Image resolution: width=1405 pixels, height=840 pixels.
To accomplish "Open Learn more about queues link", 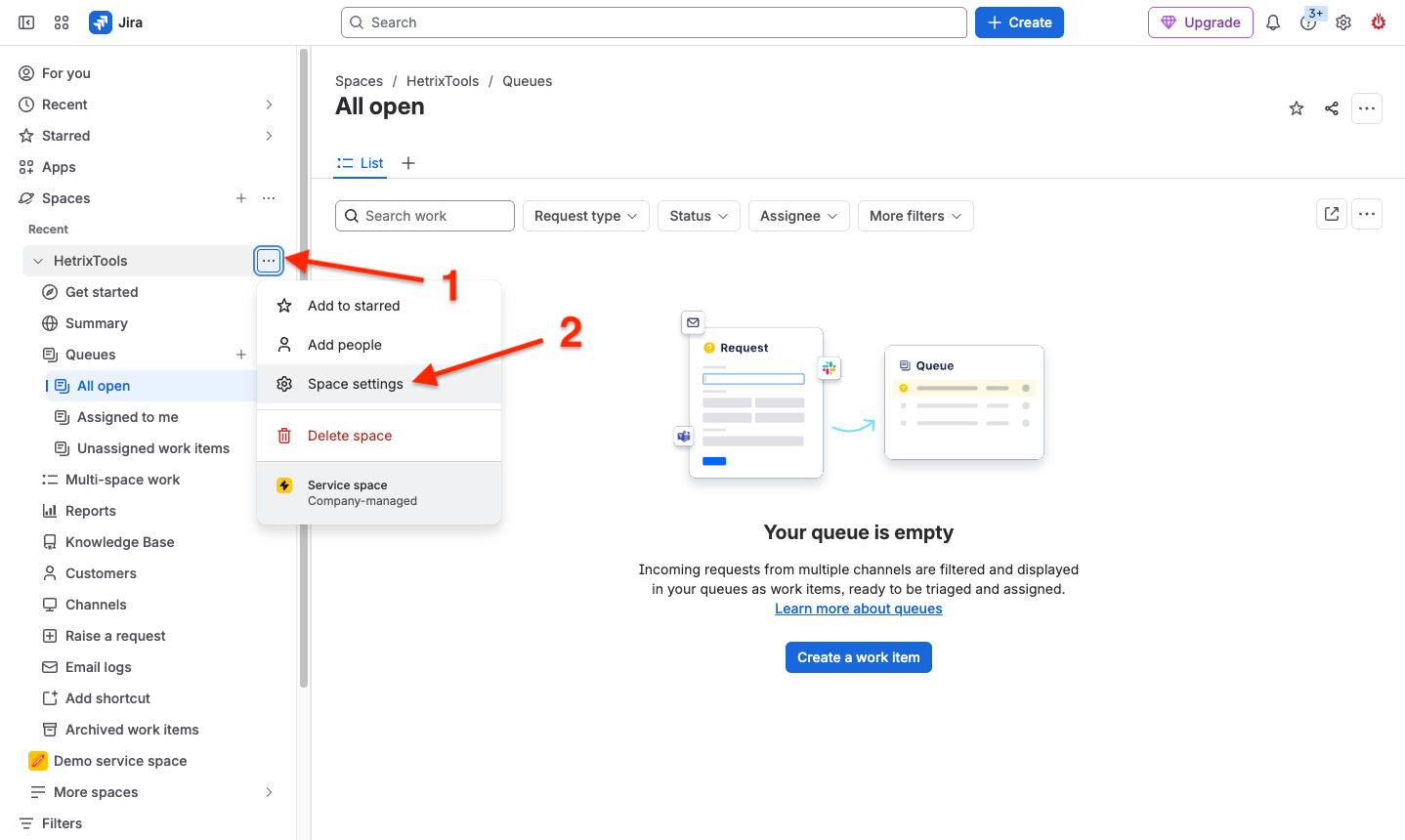I will (859, 609).
